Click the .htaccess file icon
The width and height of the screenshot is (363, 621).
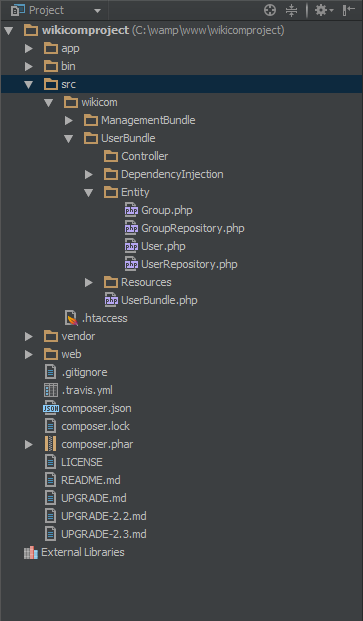71,318
